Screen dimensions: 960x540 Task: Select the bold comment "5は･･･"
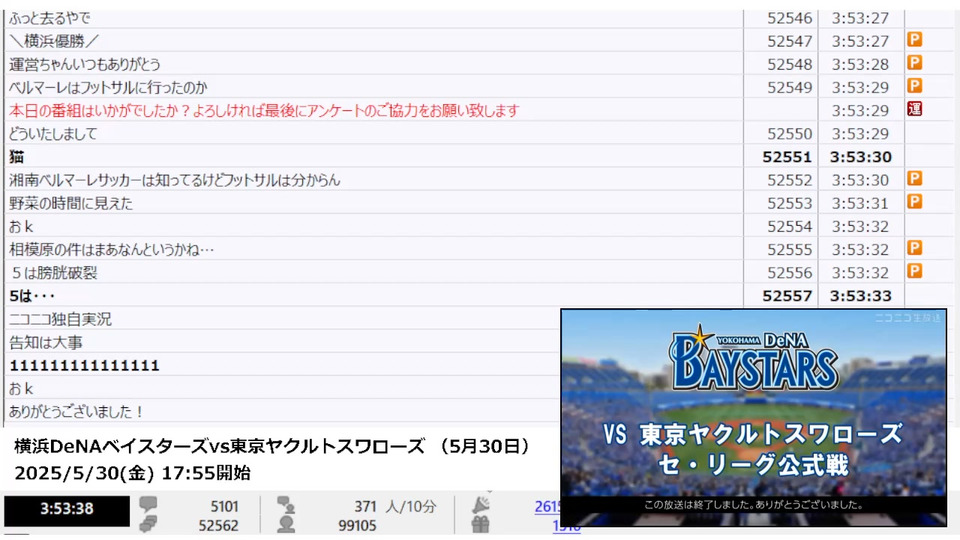coord(32,296)
